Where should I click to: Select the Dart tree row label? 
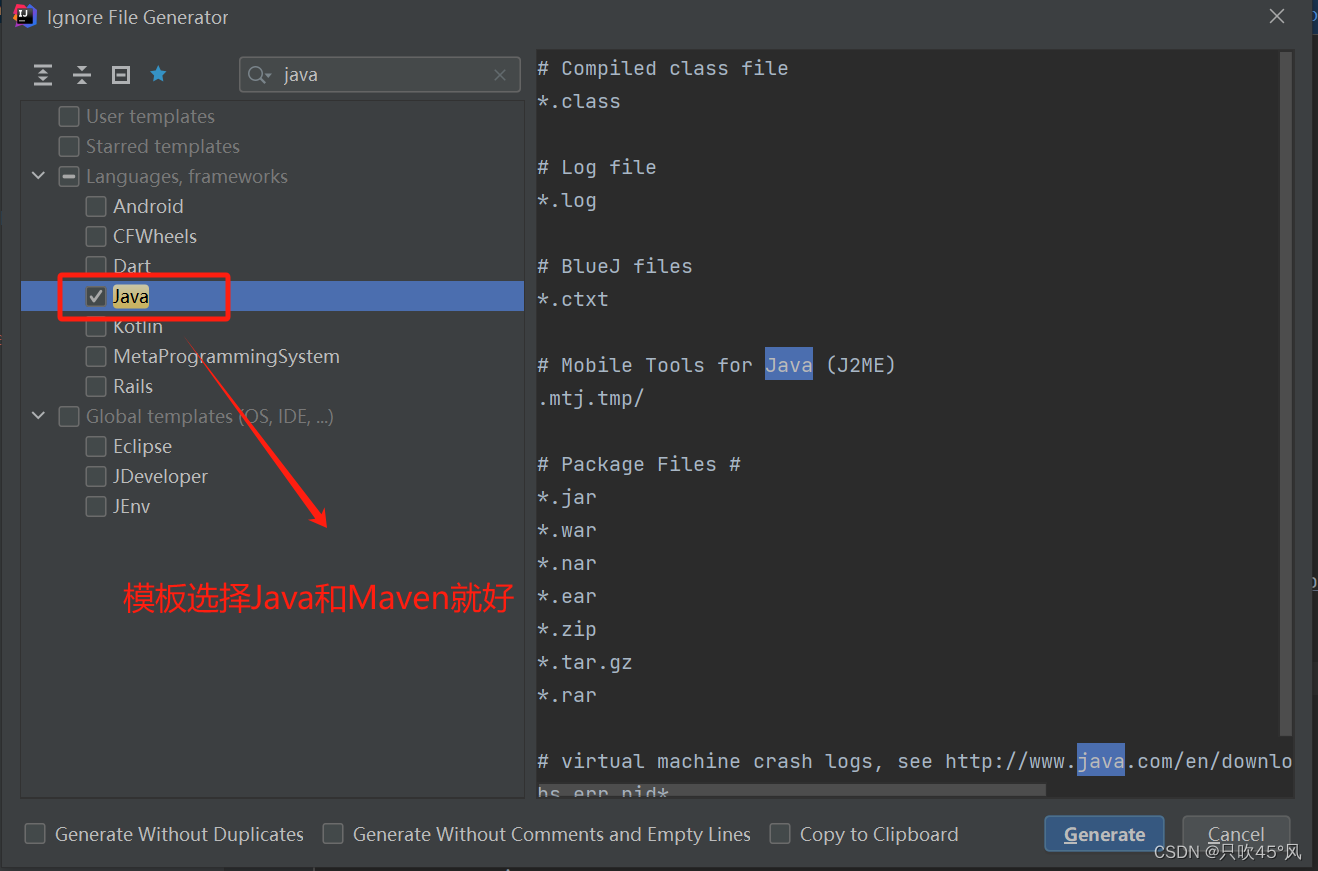point(132,266)
